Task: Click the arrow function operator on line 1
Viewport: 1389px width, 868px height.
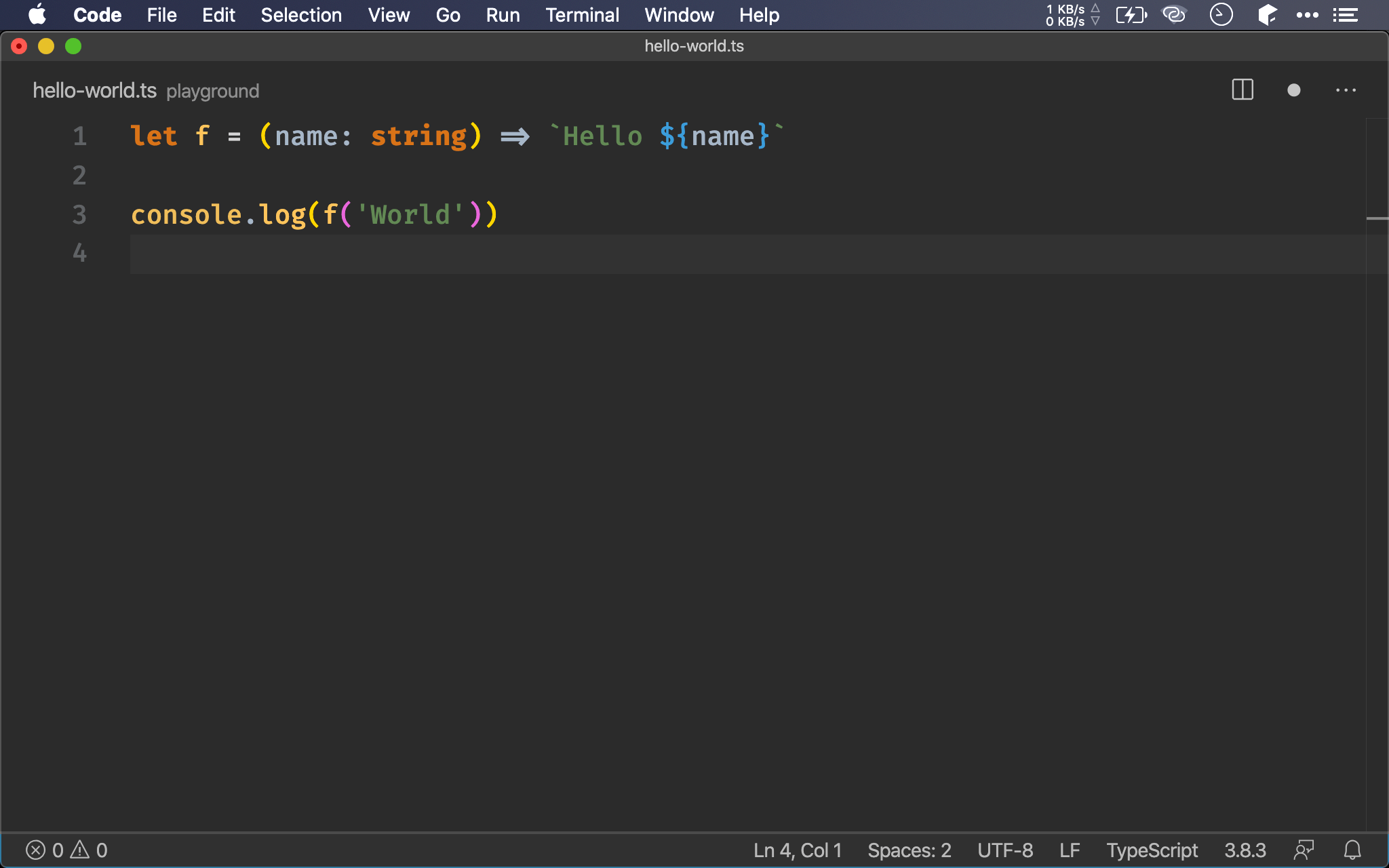Action: coord(515,137)
